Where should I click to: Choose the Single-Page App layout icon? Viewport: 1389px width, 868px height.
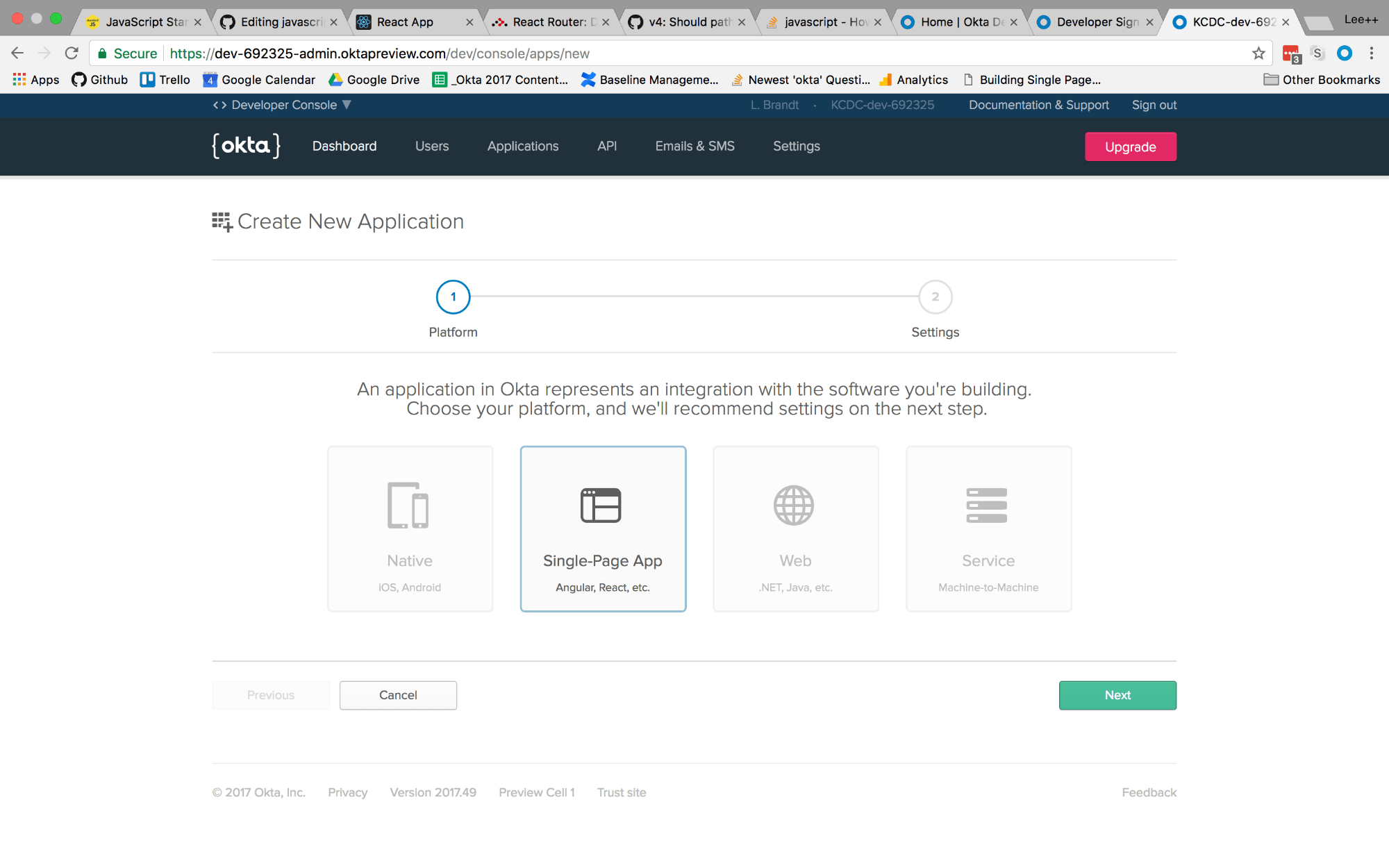point(601,506)
